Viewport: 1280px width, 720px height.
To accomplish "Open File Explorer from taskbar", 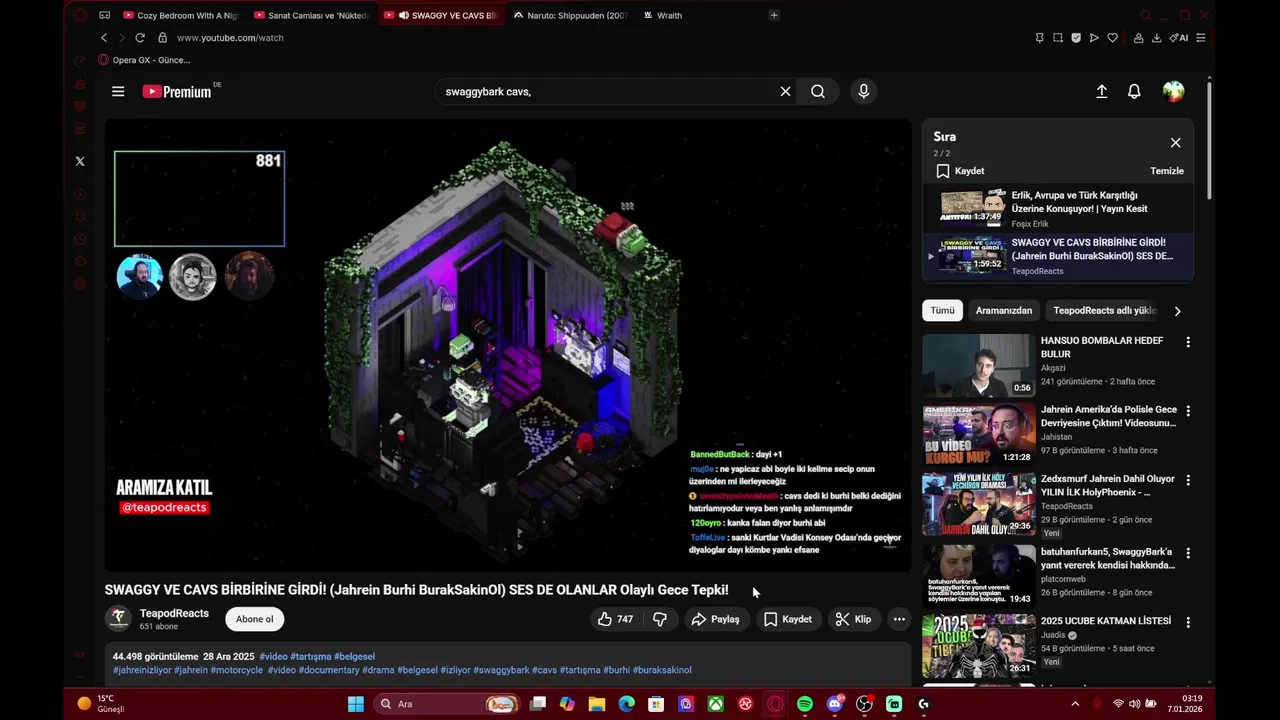I will (597, 704).
